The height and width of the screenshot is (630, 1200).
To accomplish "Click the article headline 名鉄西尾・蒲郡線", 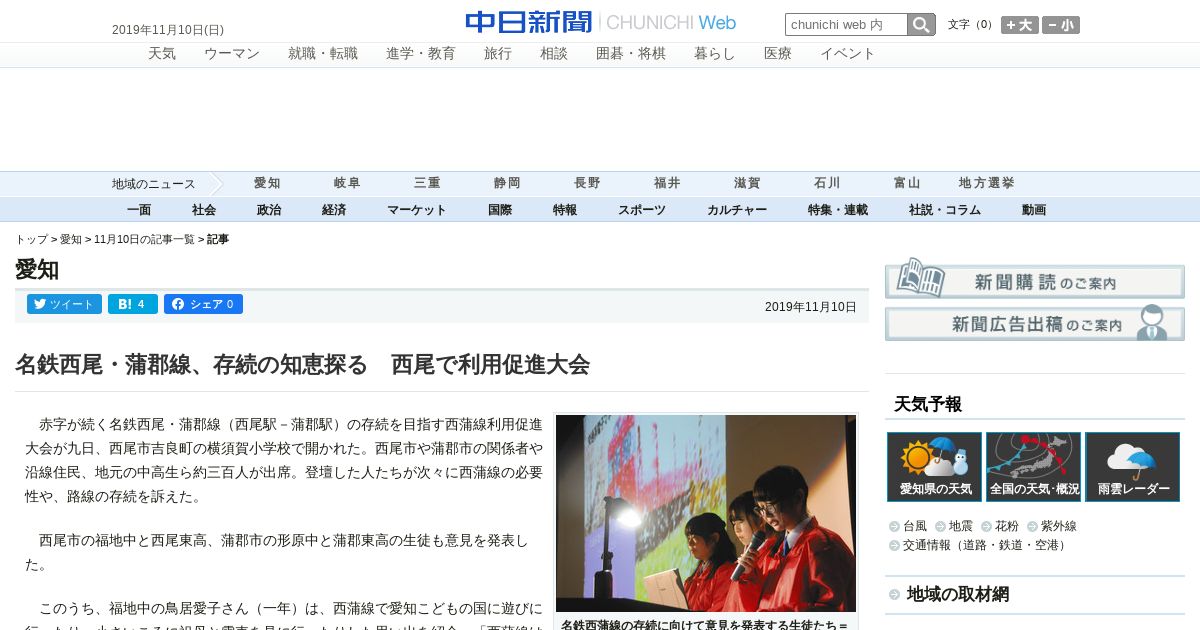I will click(x=302, y=364).
